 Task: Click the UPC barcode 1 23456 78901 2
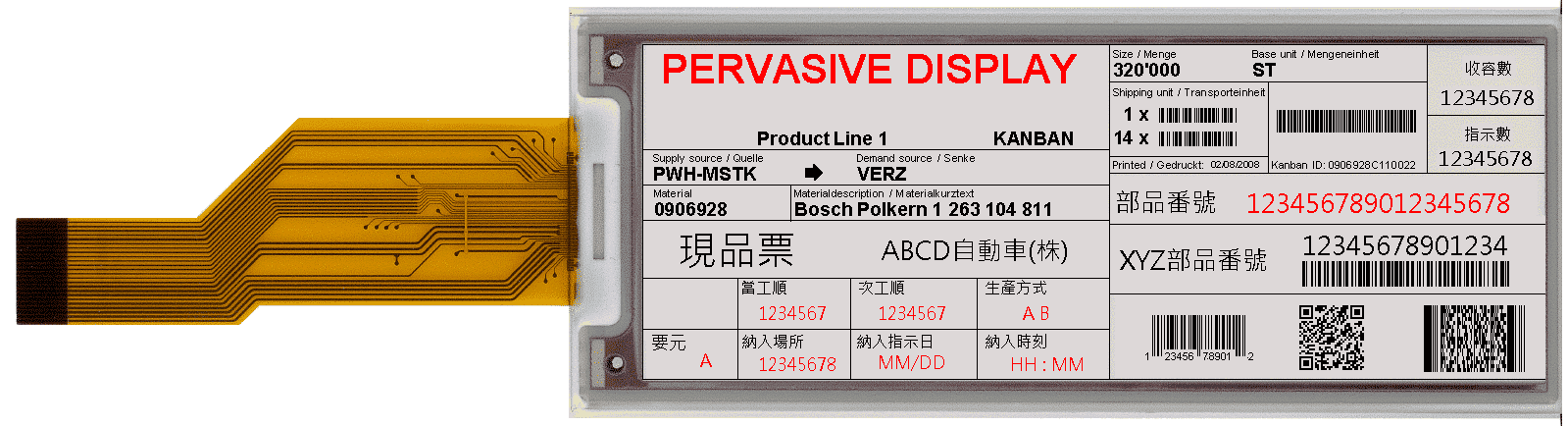[1198, 339]
